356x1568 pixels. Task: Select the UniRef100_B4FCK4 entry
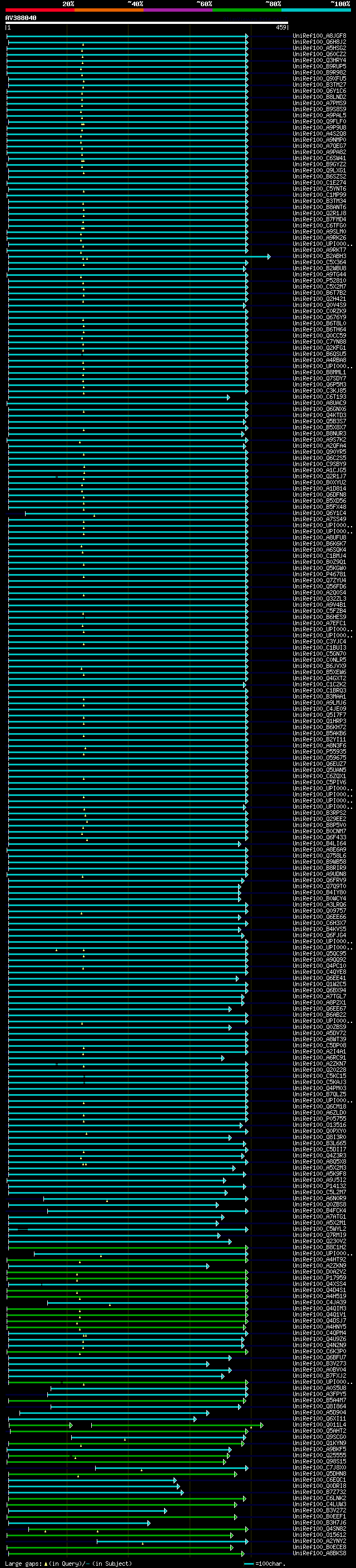coord(319,1211)
